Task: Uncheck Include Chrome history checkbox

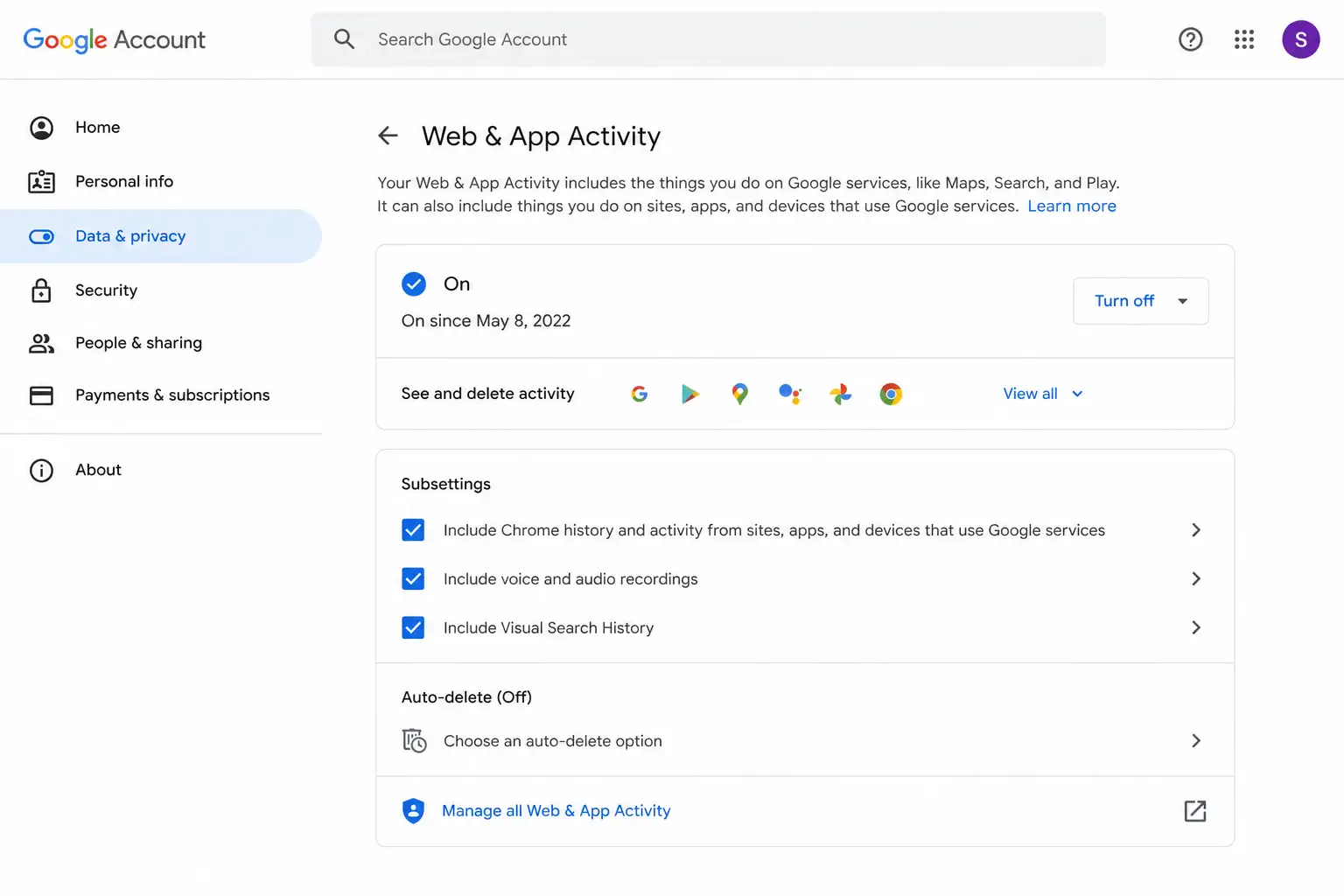Action: coord(413,530)
